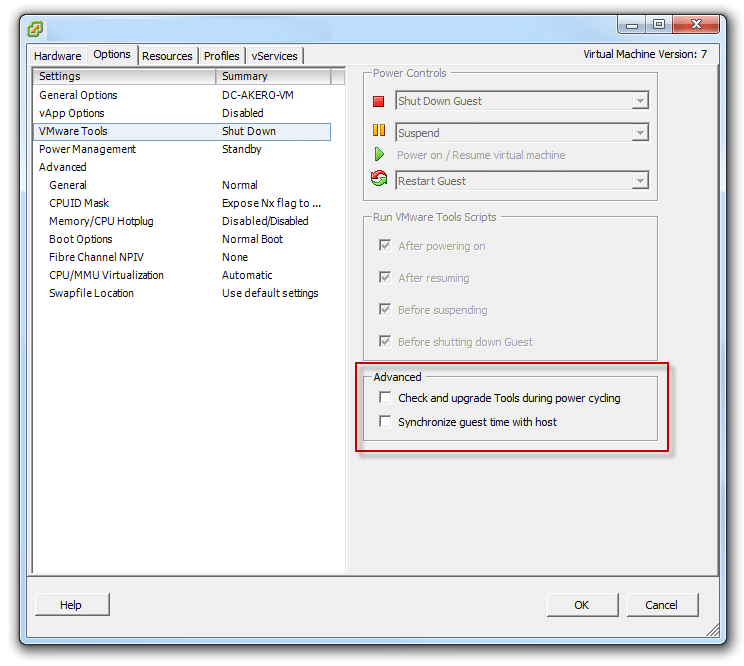Select Swapfile Location in settings list

click(x=91, y=293)
